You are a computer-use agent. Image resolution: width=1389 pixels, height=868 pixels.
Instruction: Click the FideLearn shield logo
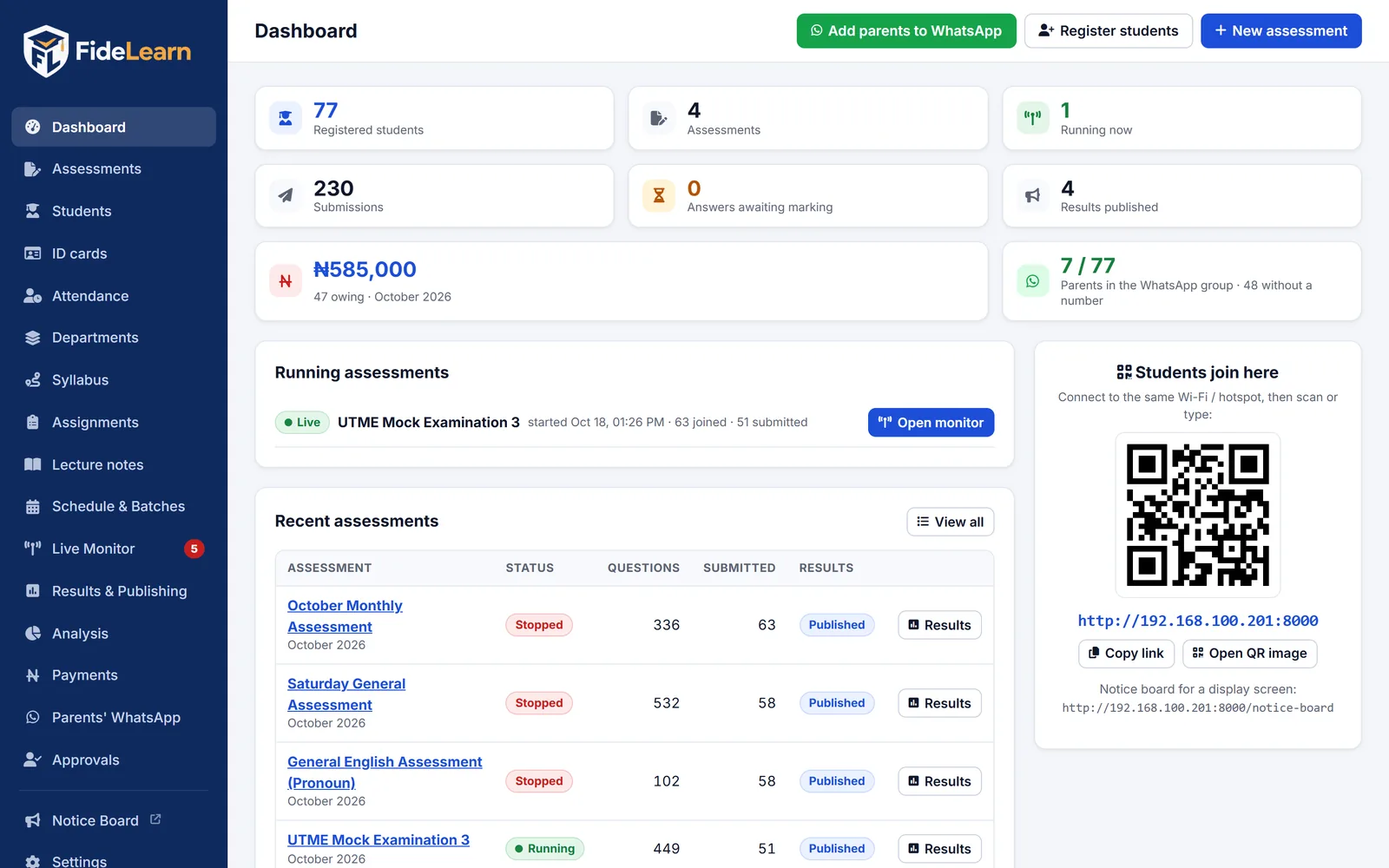pos(46,51)
